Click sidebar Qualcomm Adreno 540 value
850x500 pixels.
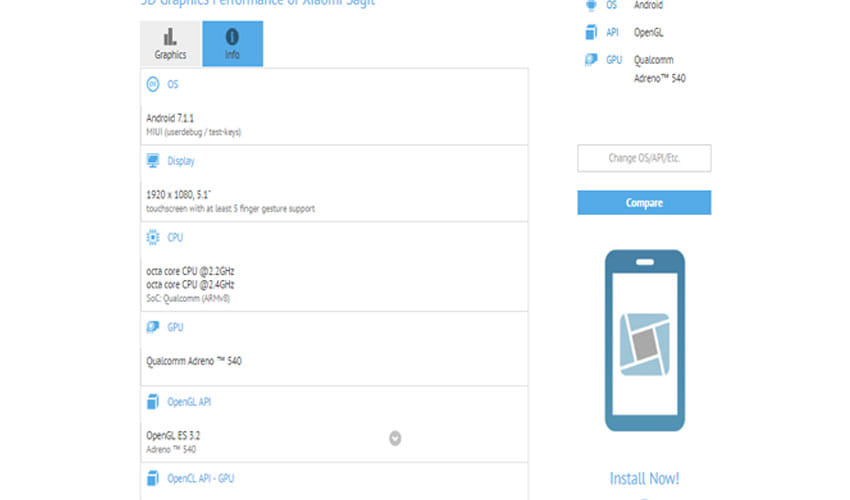click(660, 69)
